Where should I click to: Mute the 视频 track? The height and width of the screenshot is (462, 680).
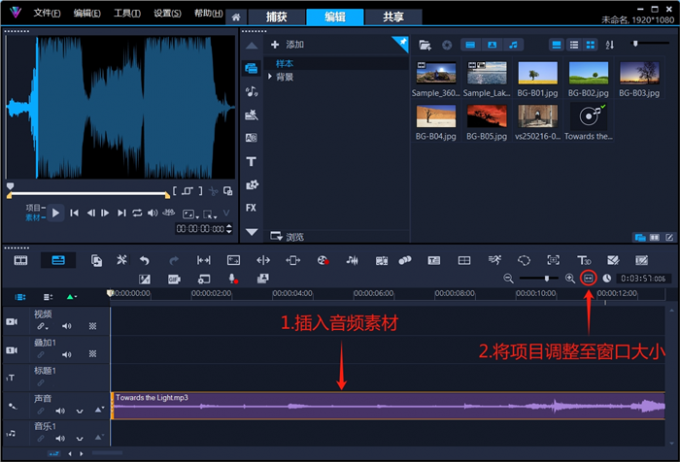coord(66,326)
